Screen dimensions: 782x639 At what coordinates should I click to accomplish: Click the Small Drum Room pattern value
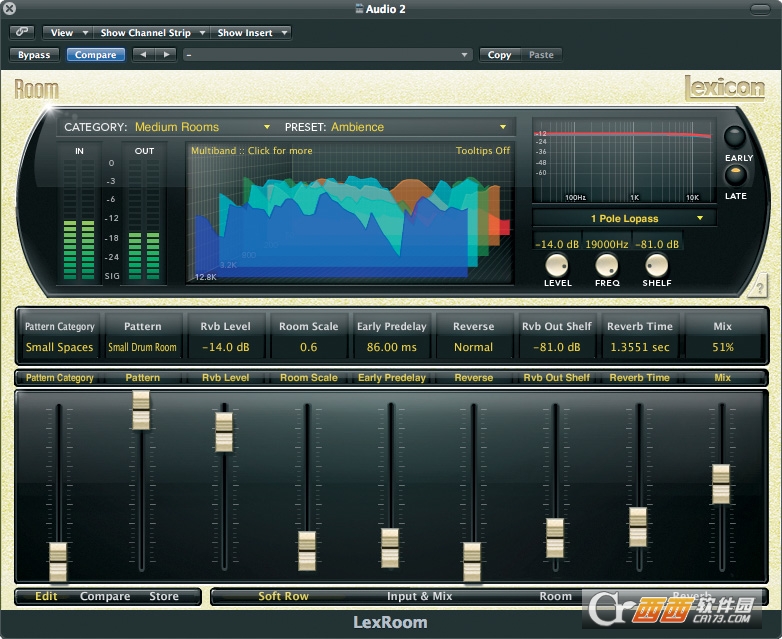click(x=142, y=347)
